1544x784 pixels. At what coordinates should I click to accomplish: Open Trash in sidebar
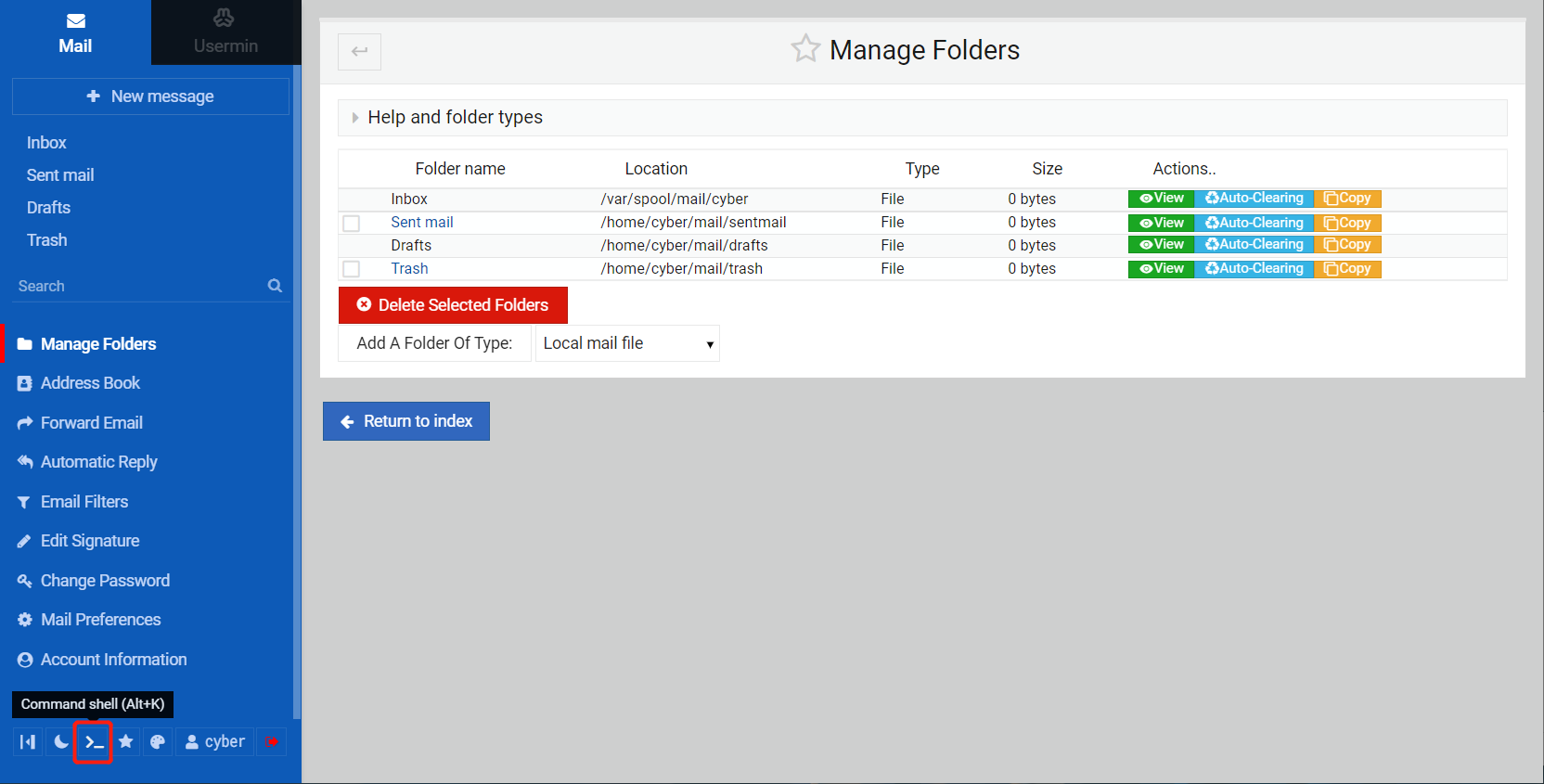pyautogui.click(x=46, y=240)
